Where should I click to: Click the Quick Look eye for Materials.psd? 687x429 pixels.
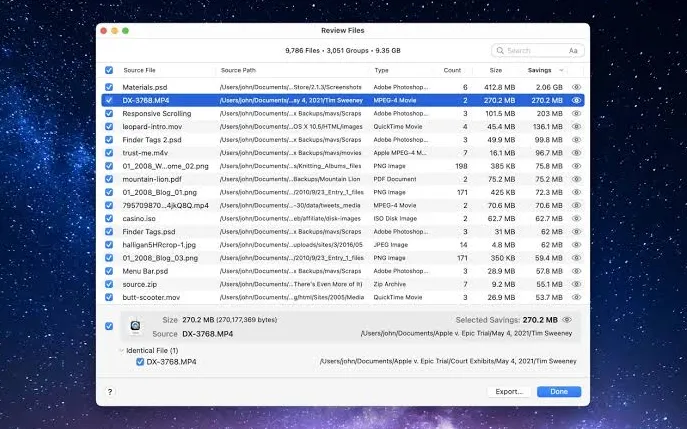pyautogui.click(x=576, y=87)
